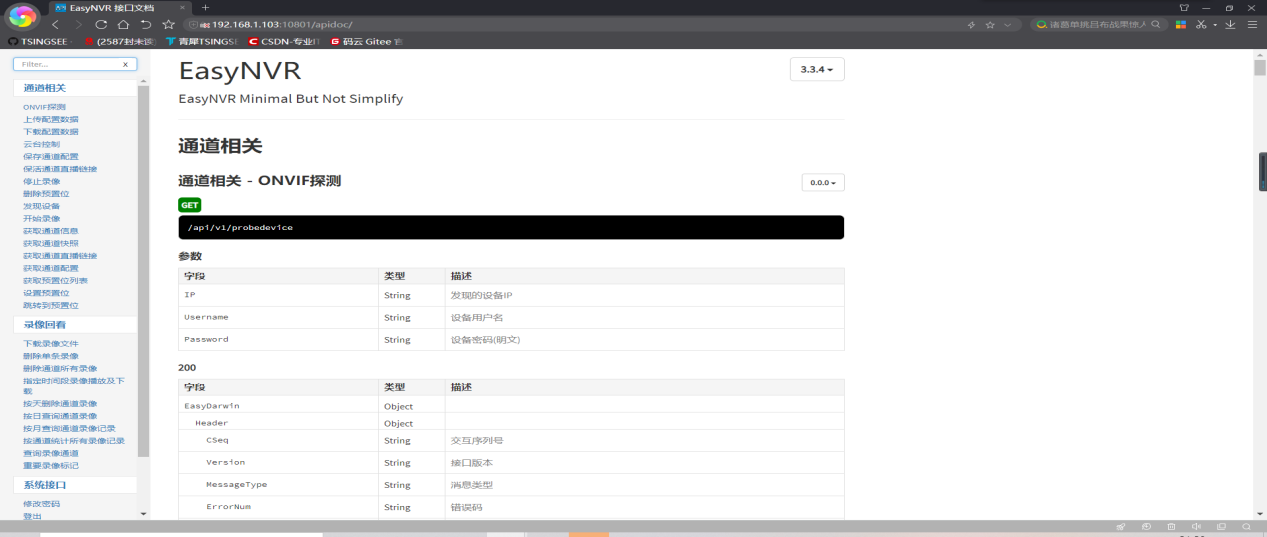Click the lightning speed-mode icon in address bar
This screenshot has height=537, width=1267.
click(972, 24)
